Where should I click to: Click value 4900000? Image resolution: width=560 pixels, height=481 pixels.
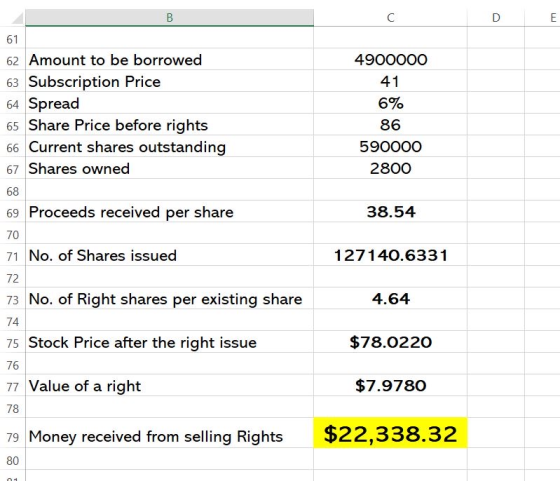pos(390,60)
